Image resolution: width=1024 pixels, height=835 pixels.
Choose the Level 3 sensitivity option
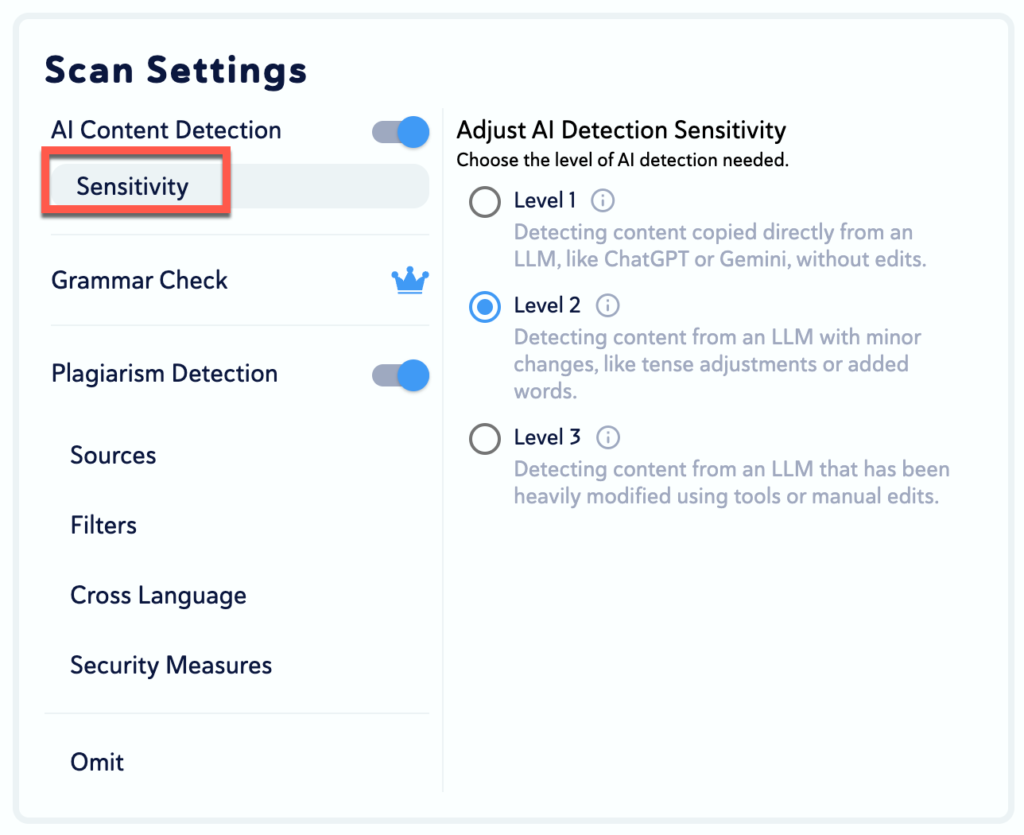[485, 439]
